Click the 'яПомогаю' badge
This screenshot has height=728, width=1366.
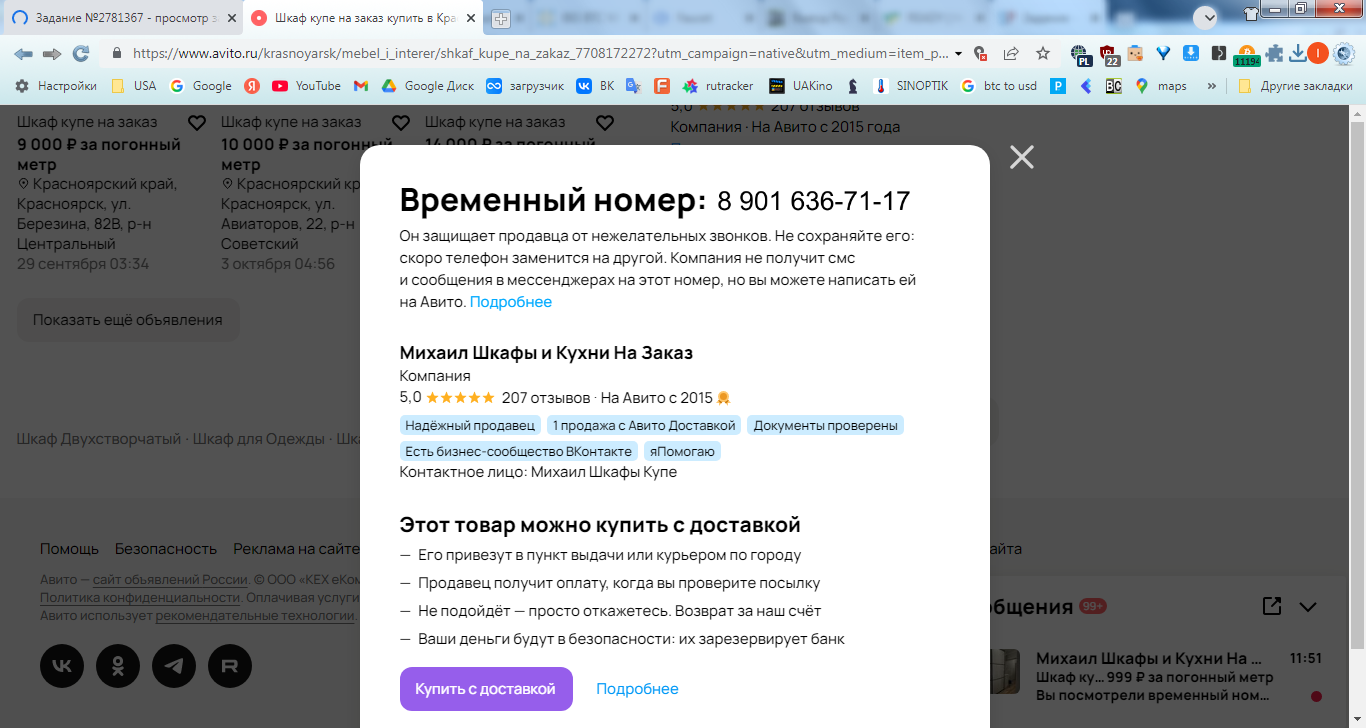(682, 451)
